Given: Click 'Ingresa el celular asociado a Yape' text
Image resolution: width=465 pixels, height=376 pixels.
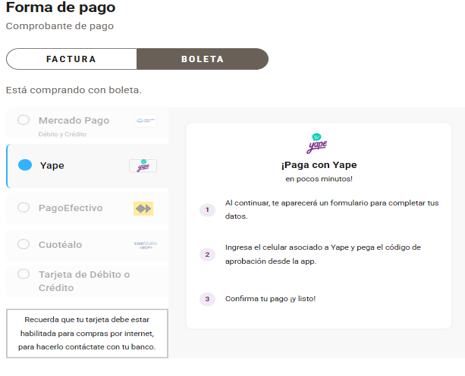Looking at the screenshot, I should point(323,254).
